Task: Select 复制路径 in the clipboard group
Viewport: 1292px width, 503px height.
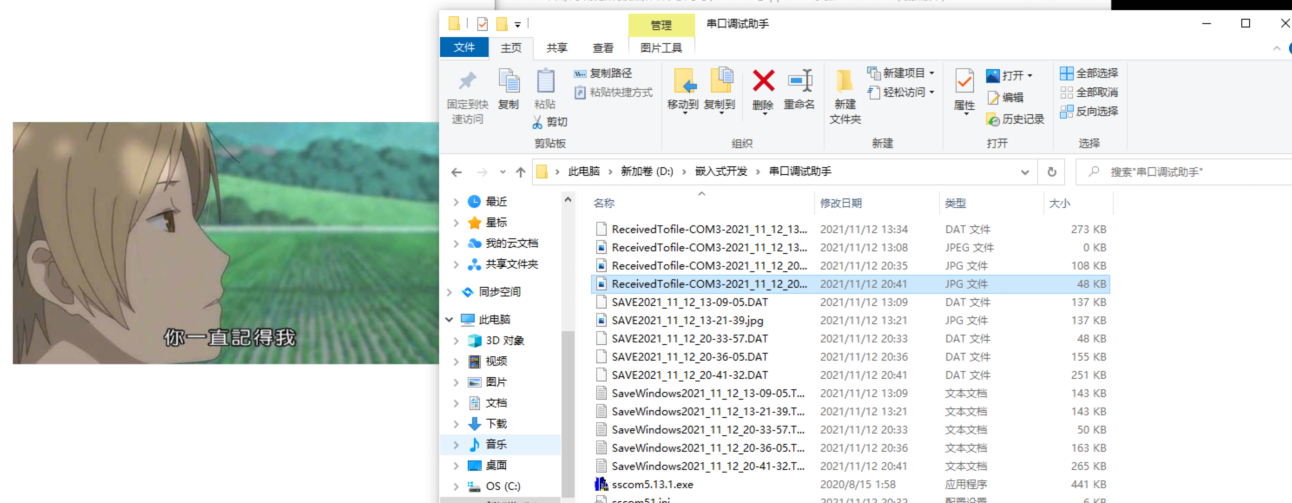Action: (x=603, y=73)
